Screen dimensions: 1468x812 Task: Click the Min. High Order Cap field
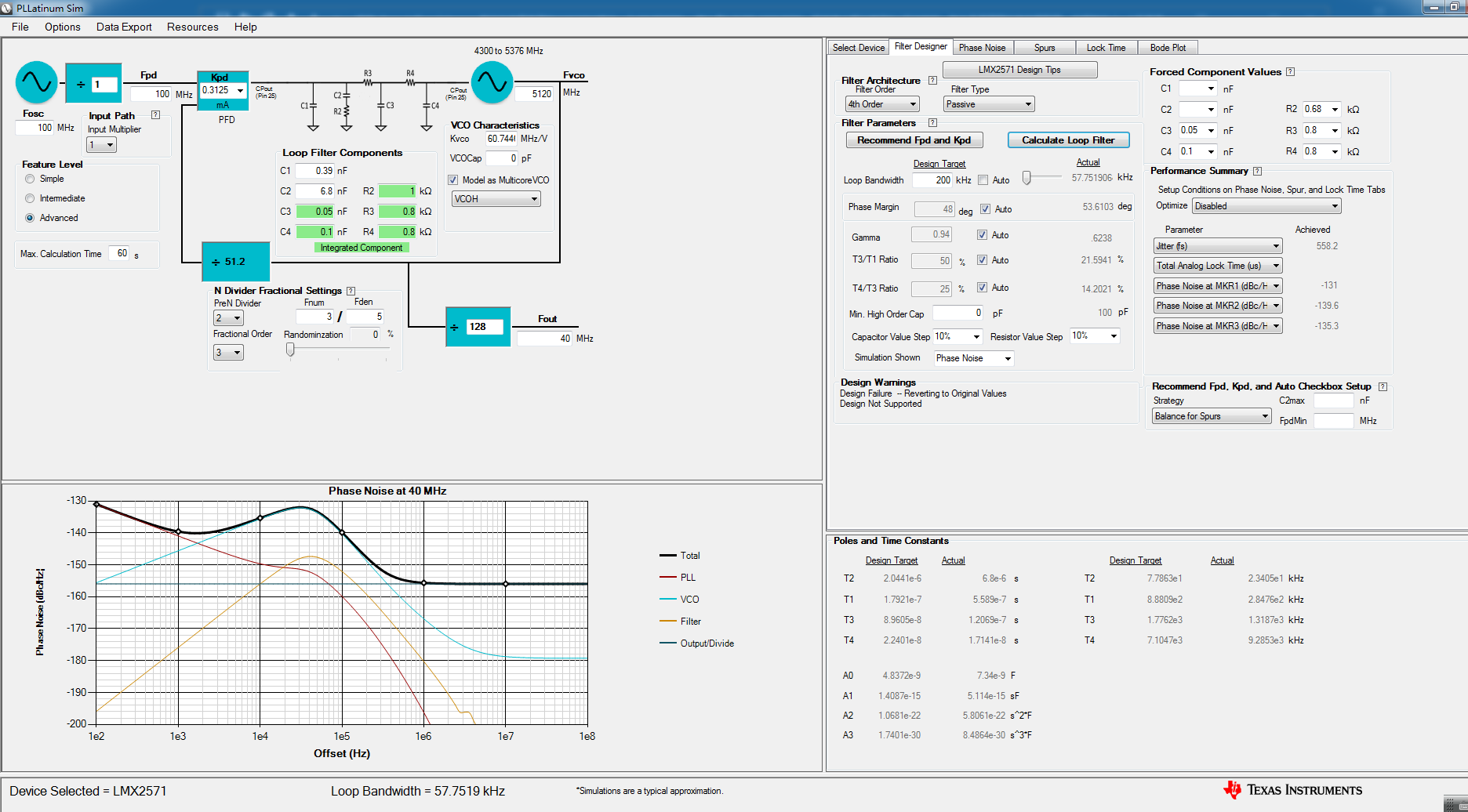(x=957, y=313)
